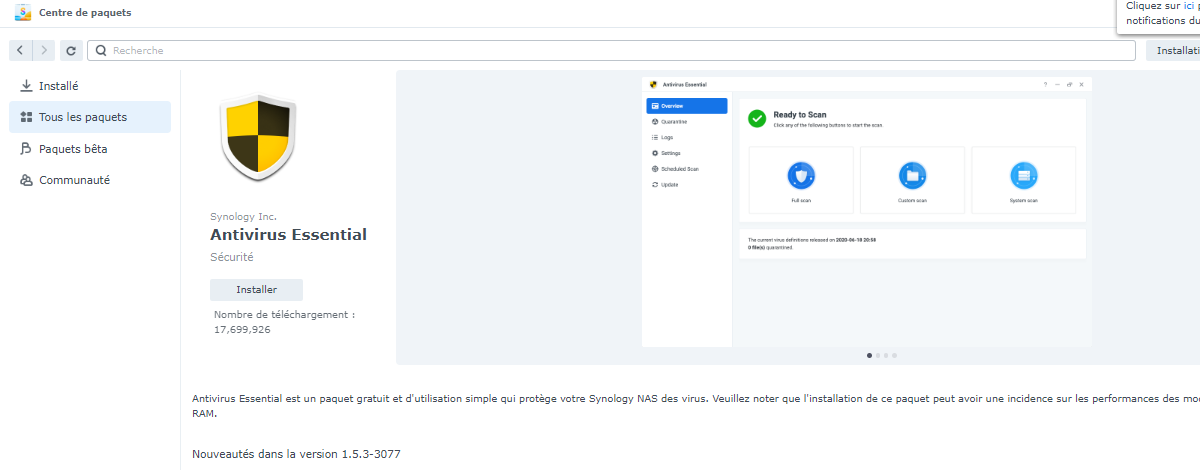
Task: Open Paquets bêta category
Action: 90,149
